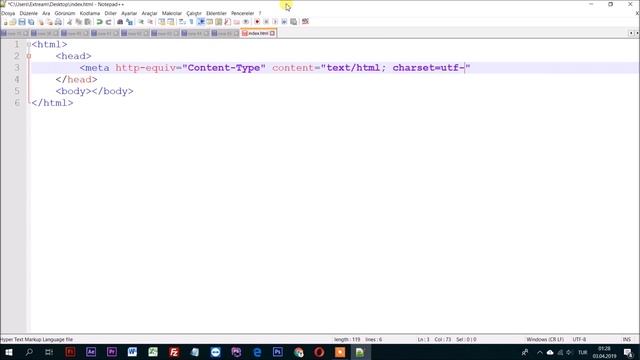Open the Çalıştır menu
Image resolution: width=640 pixels, height=360 pixels.
point(194,13)
